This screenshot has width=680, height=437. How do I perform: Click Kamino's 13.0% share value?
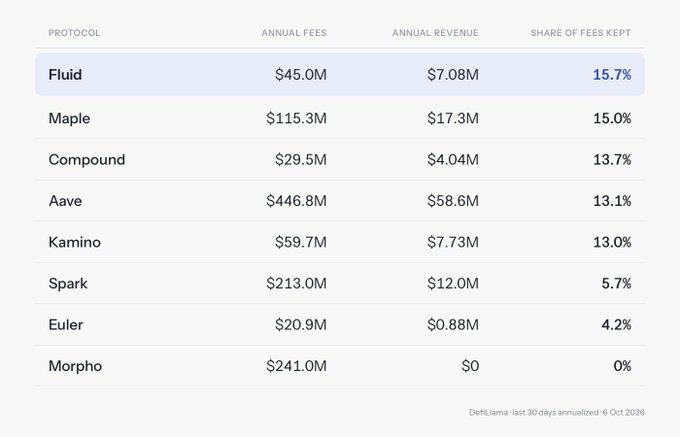click(612, 242)
